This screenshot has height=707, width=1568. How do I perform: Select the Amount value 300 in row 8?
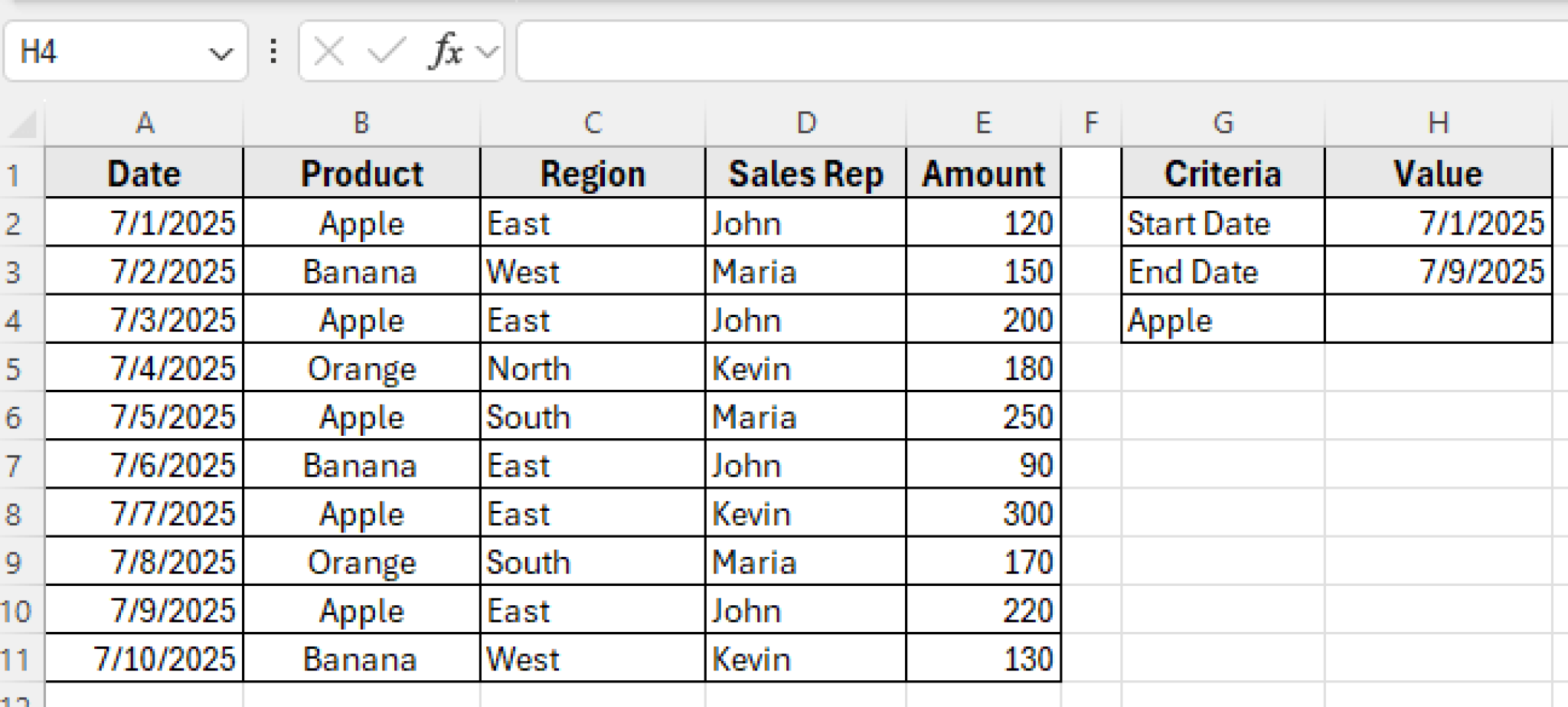(x=984, y=513)
